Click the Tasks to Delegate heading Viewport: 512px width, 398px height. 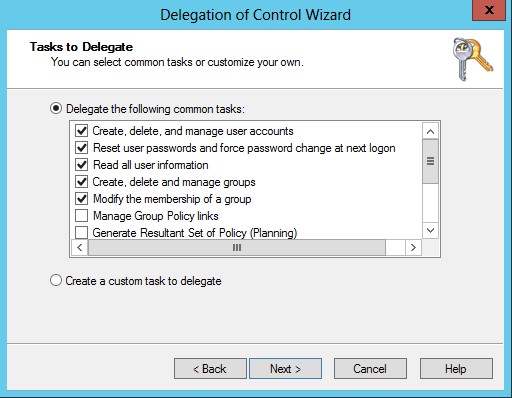click(x=81, y=47)
